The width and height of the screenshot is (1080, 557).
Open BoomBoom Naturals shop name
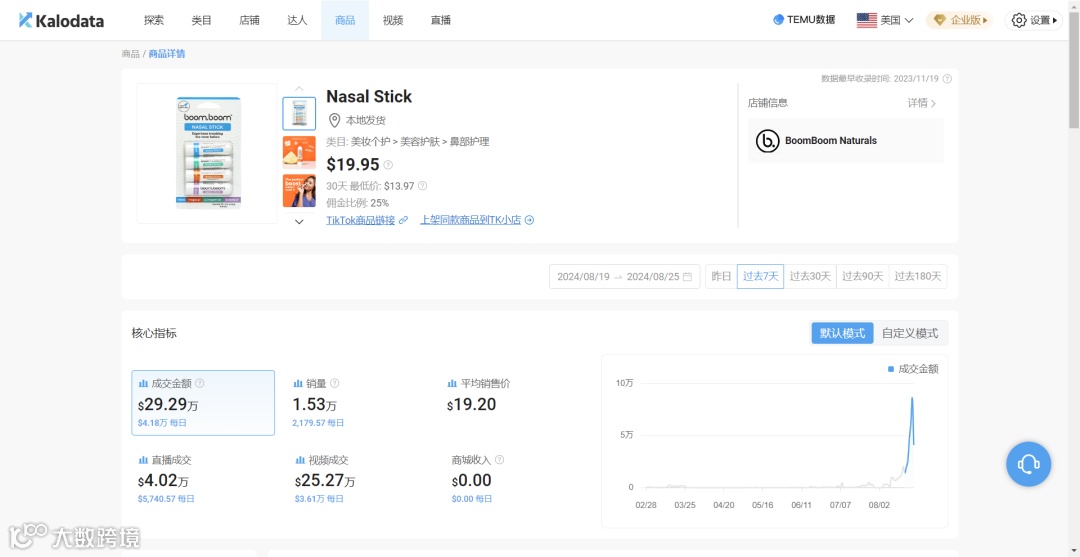(831, 140)
